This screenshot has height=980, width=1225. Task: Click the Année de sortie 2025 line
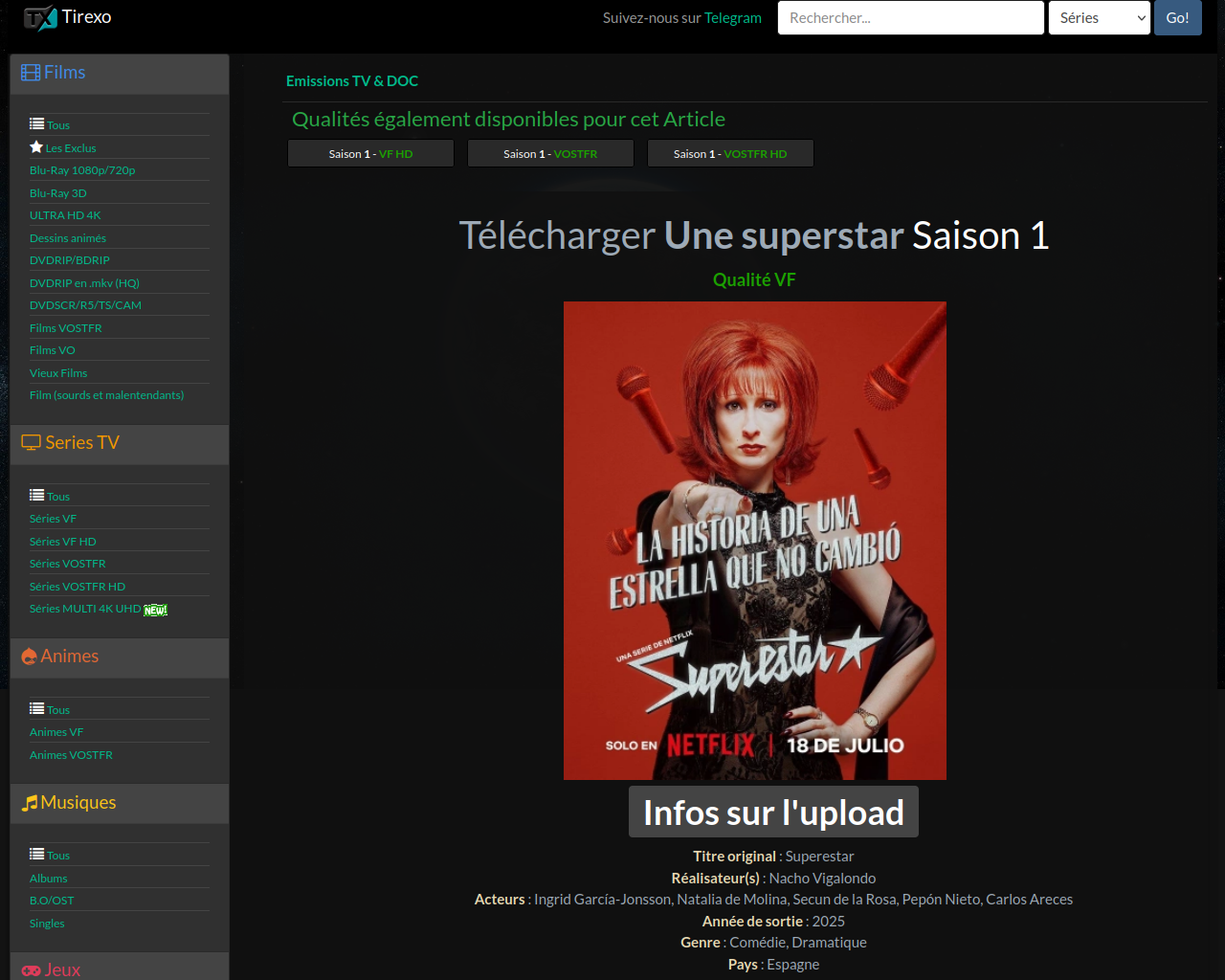(x=773, y=922)
